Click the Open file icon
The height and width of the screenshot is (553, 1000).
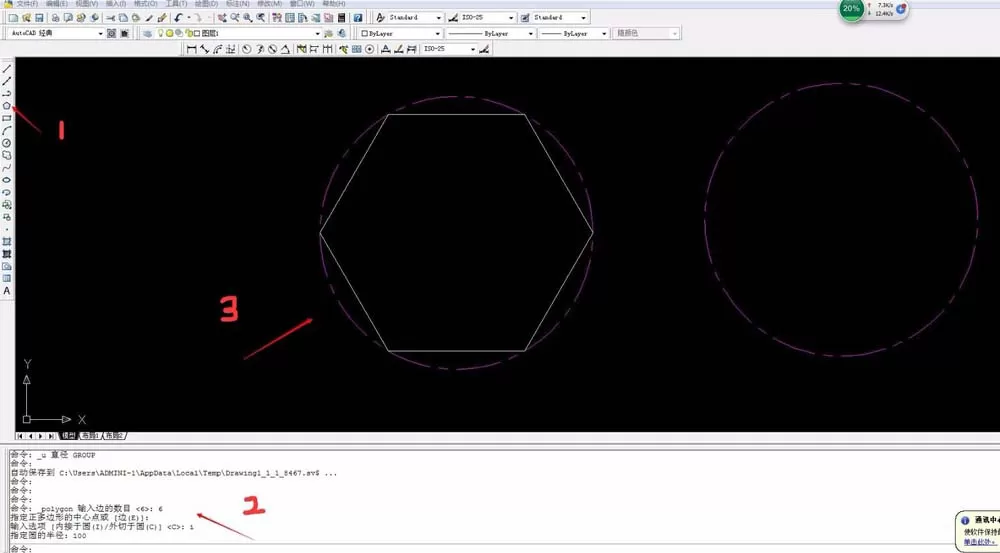(26, 18)
